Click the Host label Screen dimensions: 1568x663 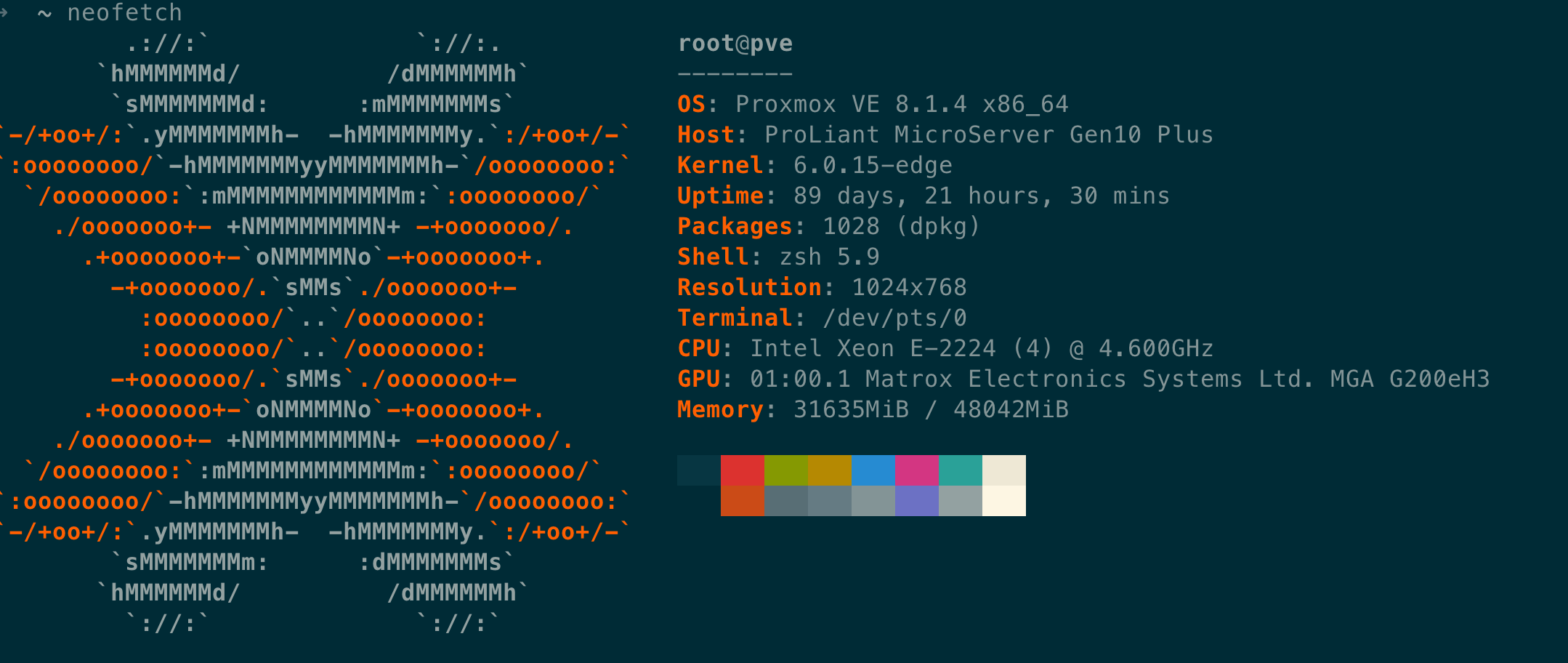tap(706, 135)
